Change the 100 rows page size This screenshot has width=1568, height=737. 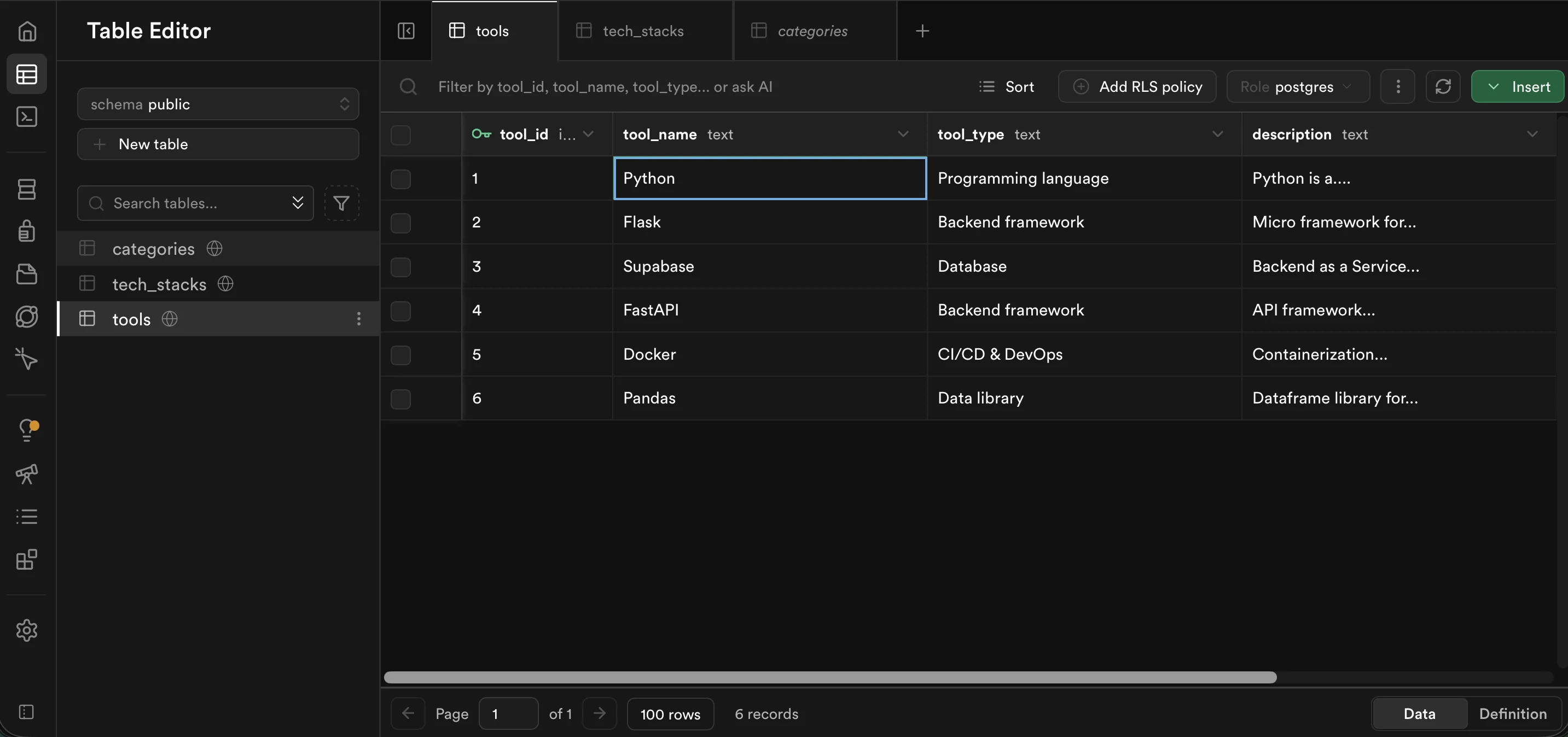coord(670,714)
